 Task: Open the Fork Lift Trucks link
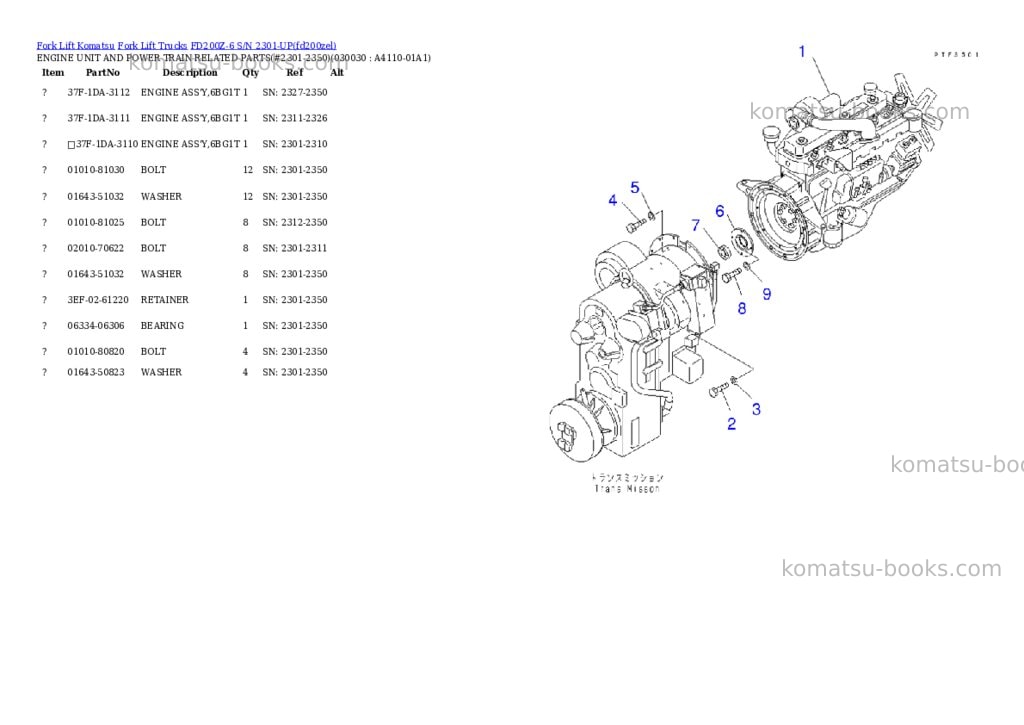pyautogui.click(x=152, y=46)
